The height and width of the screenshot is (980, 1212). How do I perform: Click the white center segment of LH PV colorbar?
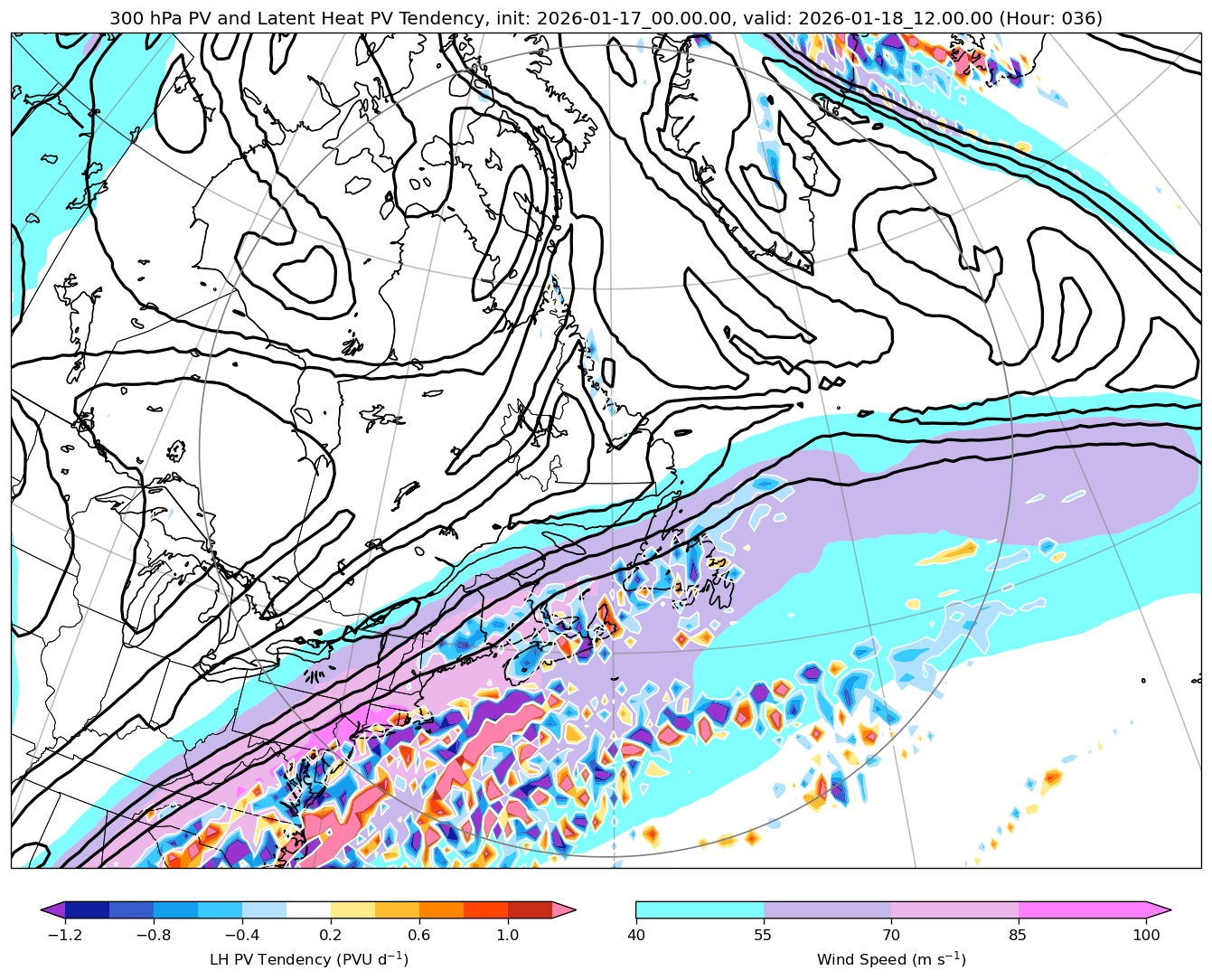coord(308,910)
